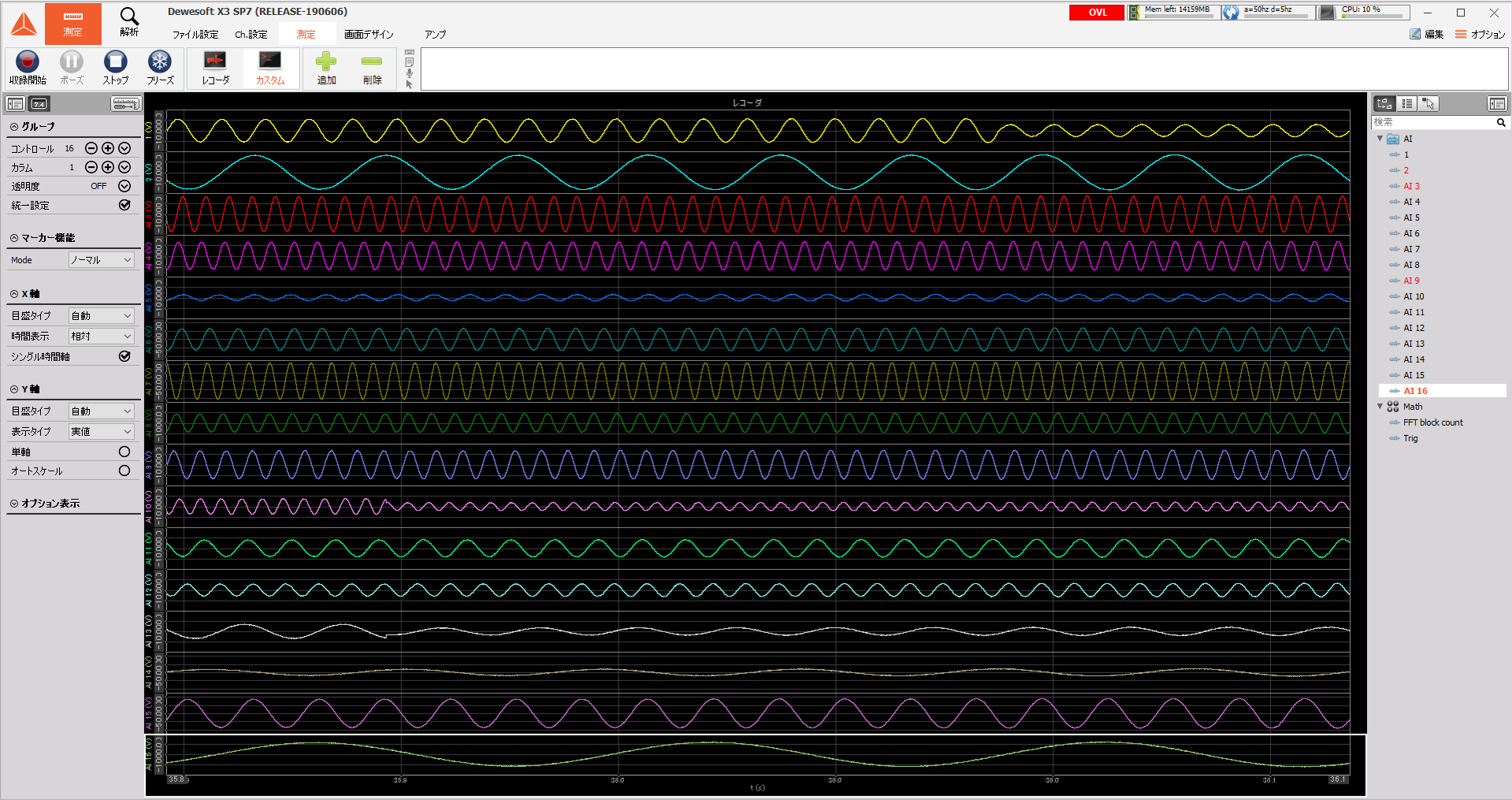Open the オプション menu
Image resolution: width=1512 pixels, height=800 pixels.
pyautogui.click(x=1480, y=34)
